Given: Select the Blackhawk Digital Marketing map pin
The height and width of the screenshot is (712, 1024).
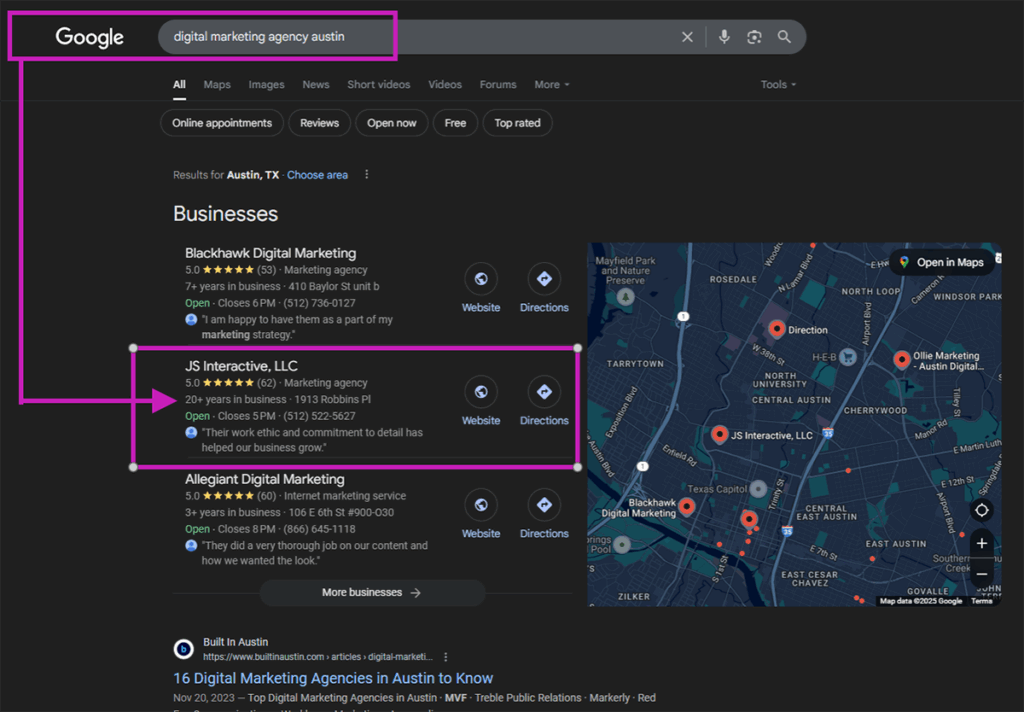Looking at the screenshot, I should pyautogui.click(x=686, y=506).
